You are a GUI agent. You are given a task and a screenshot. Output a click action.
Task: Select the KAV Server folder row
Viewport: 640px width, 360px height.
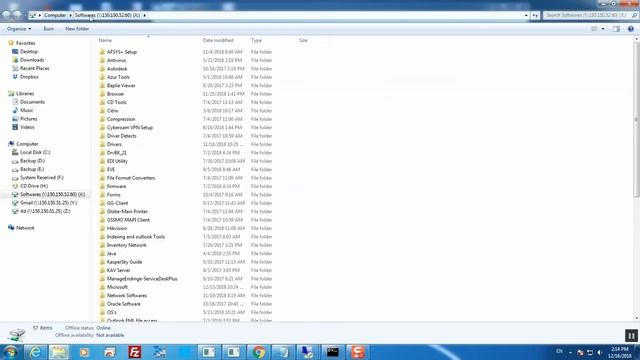click(186, 270)
